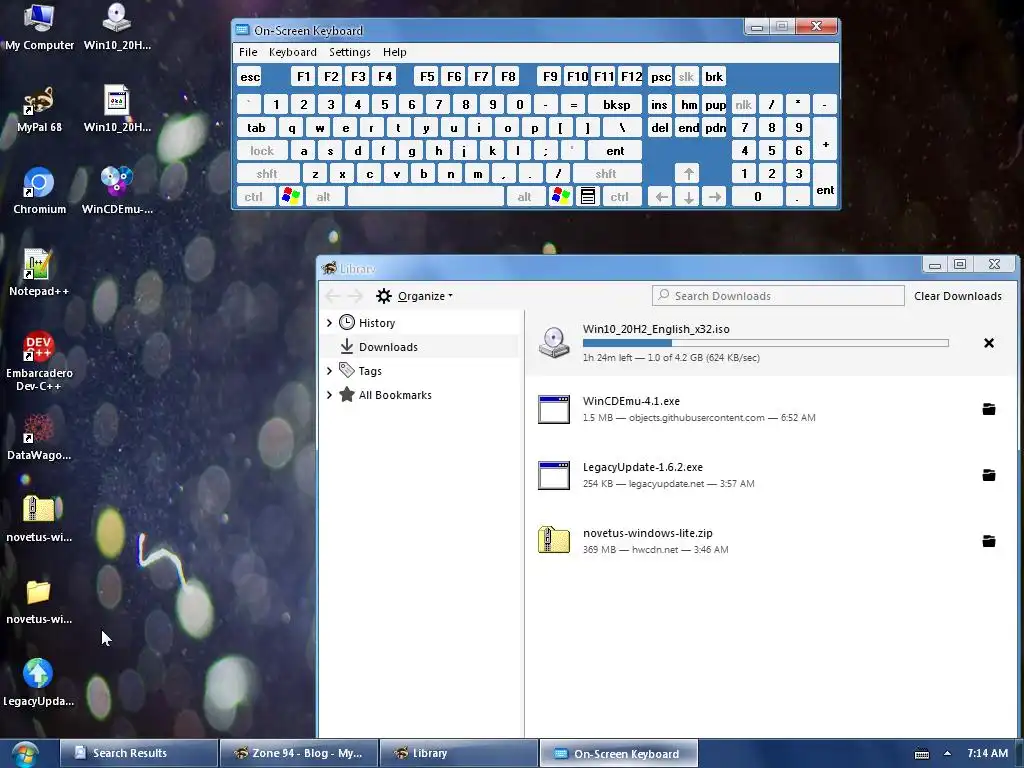Go forward in Library navigation

click(355, 296)
